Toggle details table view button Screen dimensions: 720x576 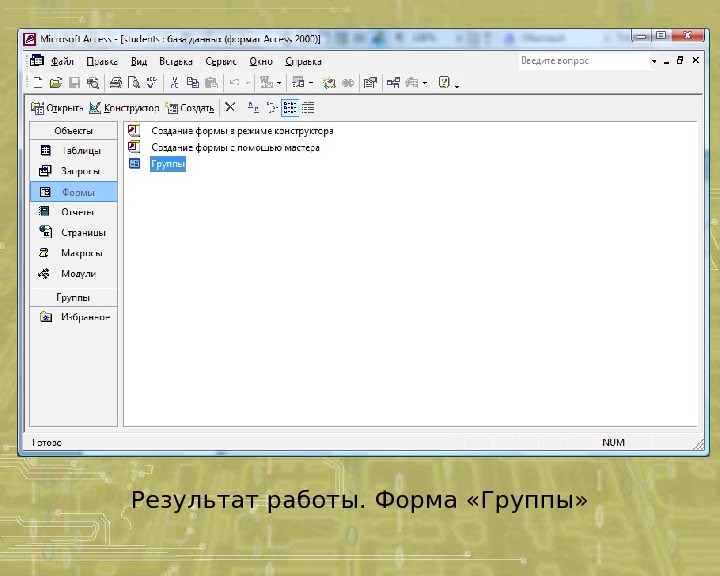coord(308,107)
